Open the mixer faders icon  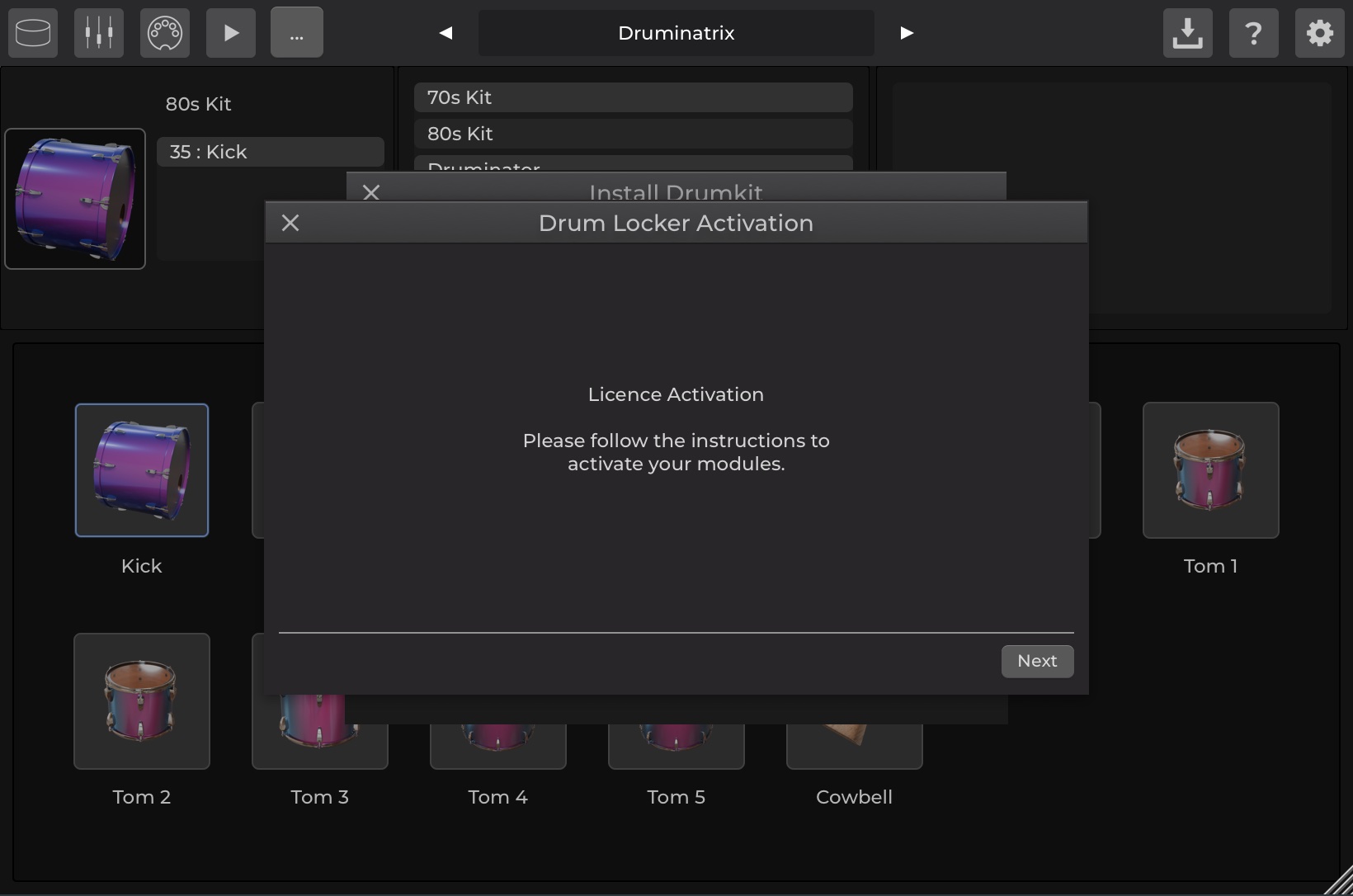[99, 33]
